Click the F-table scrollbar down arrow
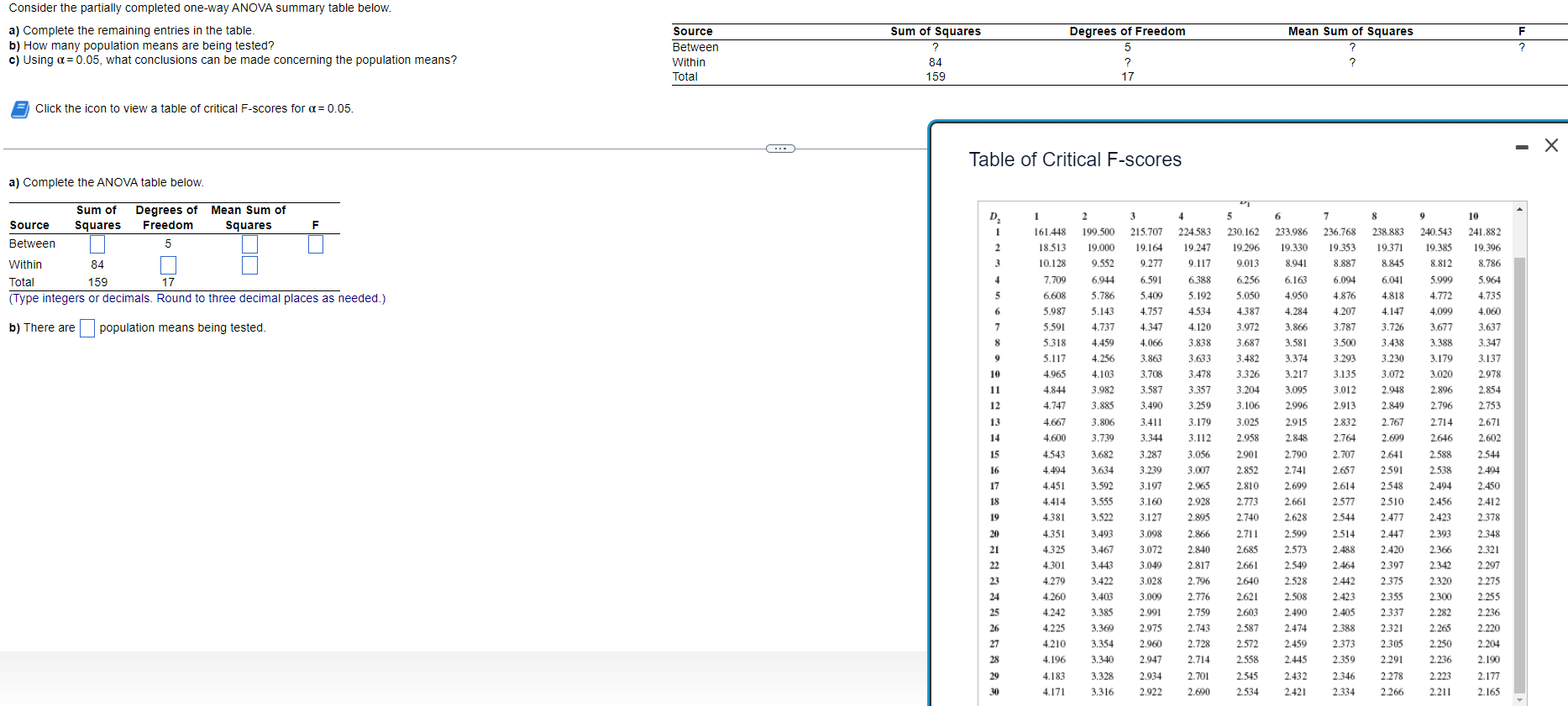 pos(1519,698)
